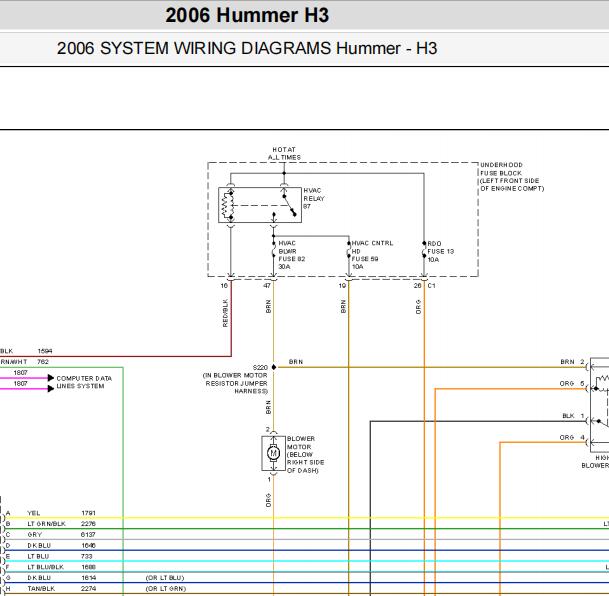The height and width of the screenshot is (596, 609).
Task: Click the 'ORG' label below the blower motor
Action: (x=268, y=500)
